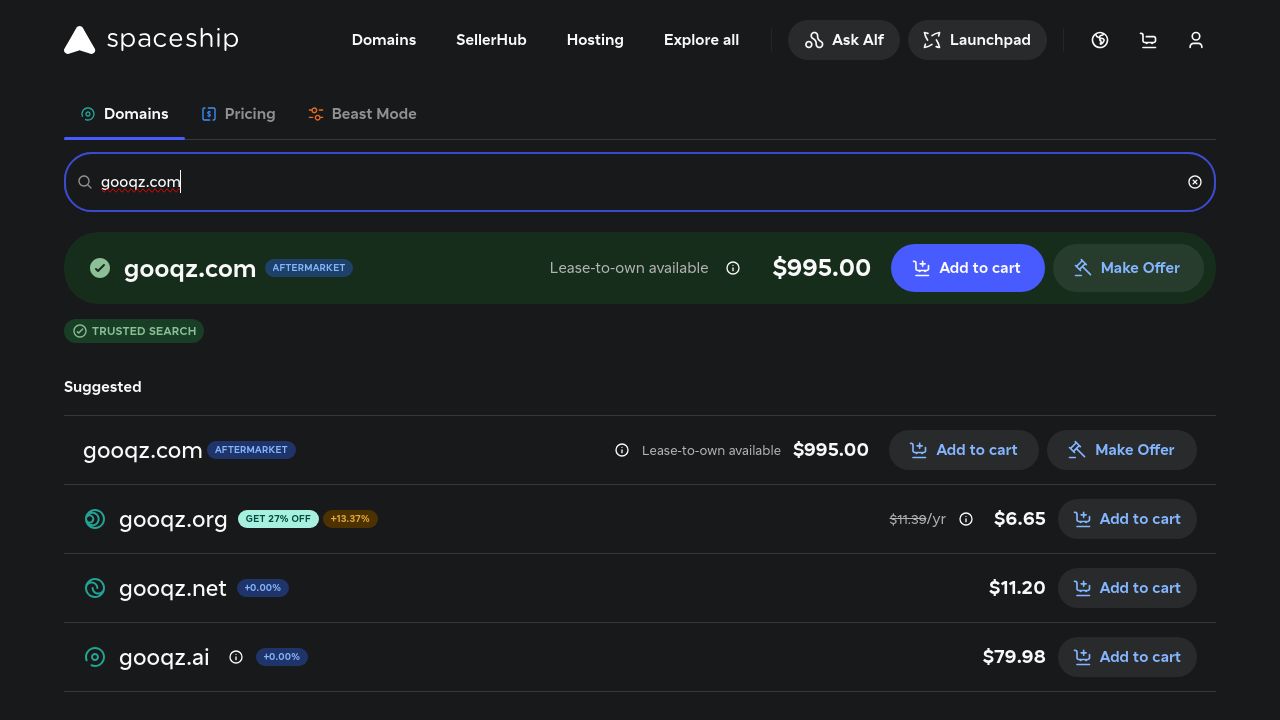The image size is (1280, 720).
Task: Switch to the Pricing tab
Action: click(x=238, y=114)
